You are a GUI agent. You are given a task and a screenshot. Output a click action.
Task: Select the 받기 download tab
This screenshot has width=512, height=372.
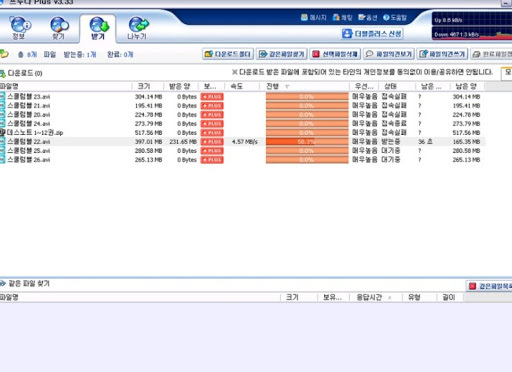(x=98, y=29)
